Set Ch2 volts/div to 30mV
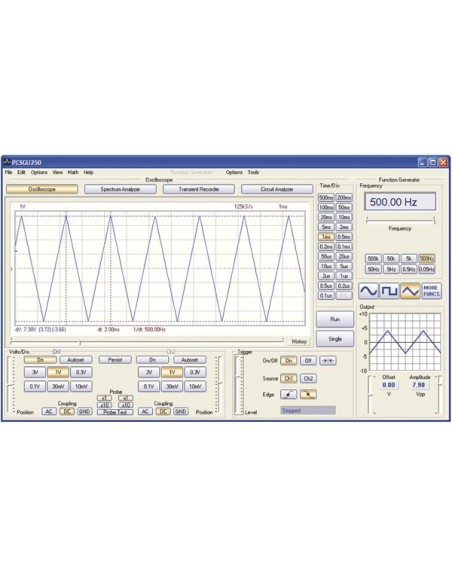The image size is (452, 584). click(x=172, y=386)
